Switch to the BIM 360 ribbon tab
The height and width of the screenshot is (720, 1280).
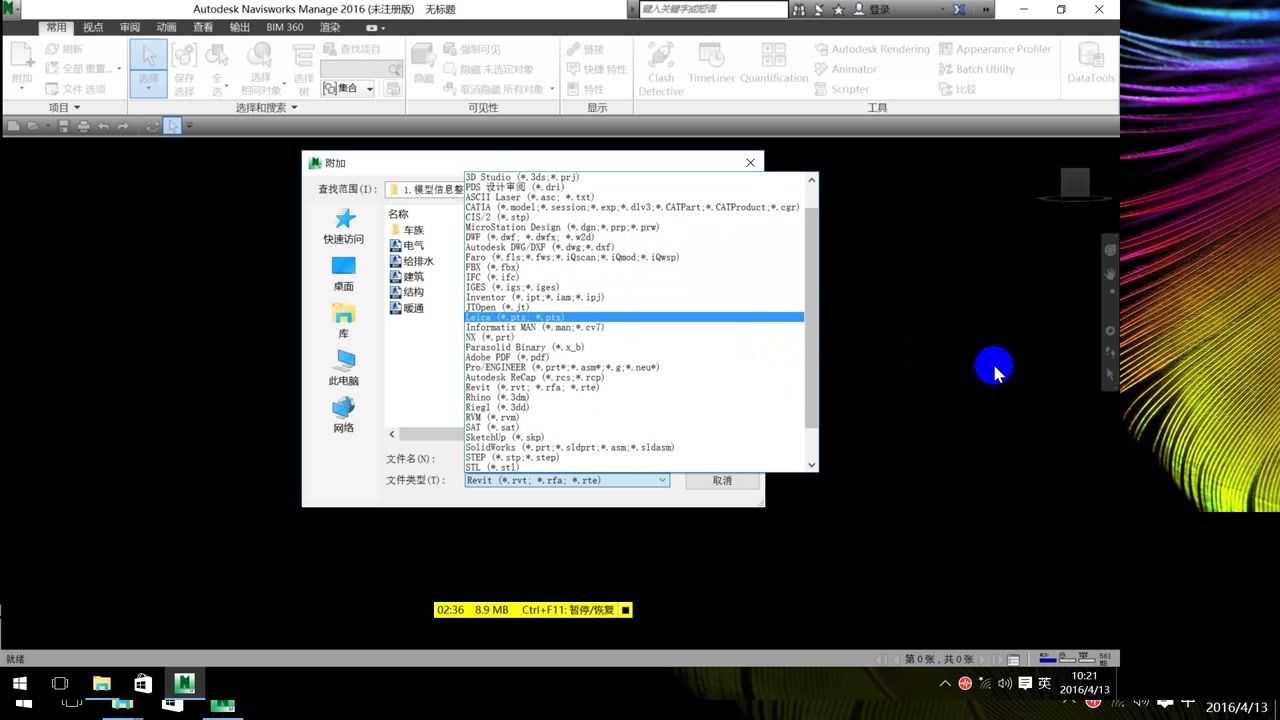[287, 28]
